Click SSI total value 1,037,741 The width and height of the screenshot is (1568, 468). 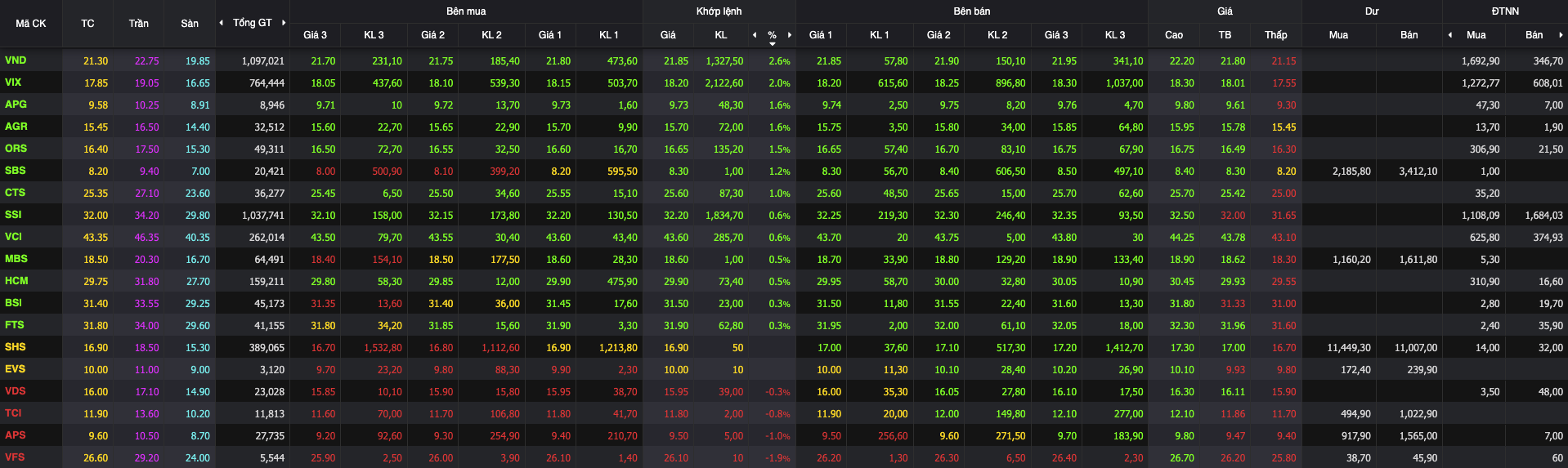(263, 216)
